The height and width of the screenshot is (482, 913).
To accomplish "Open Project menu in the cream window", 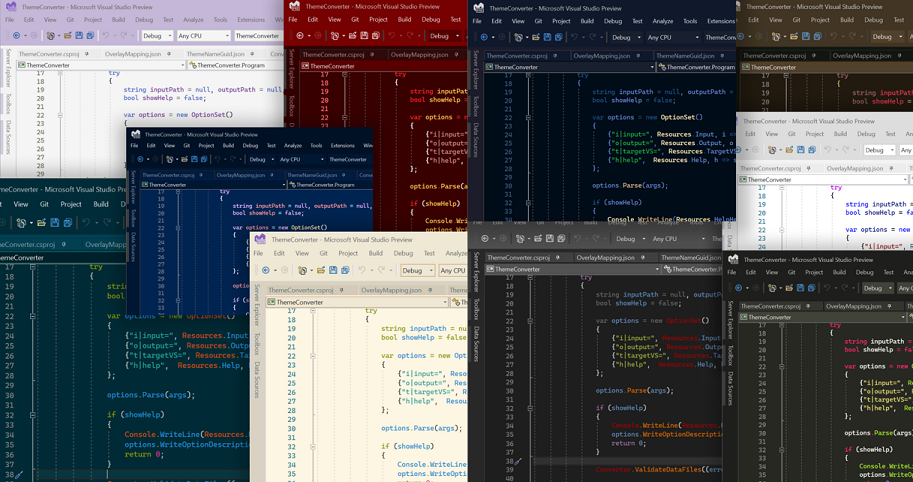I will pos(348,253).
